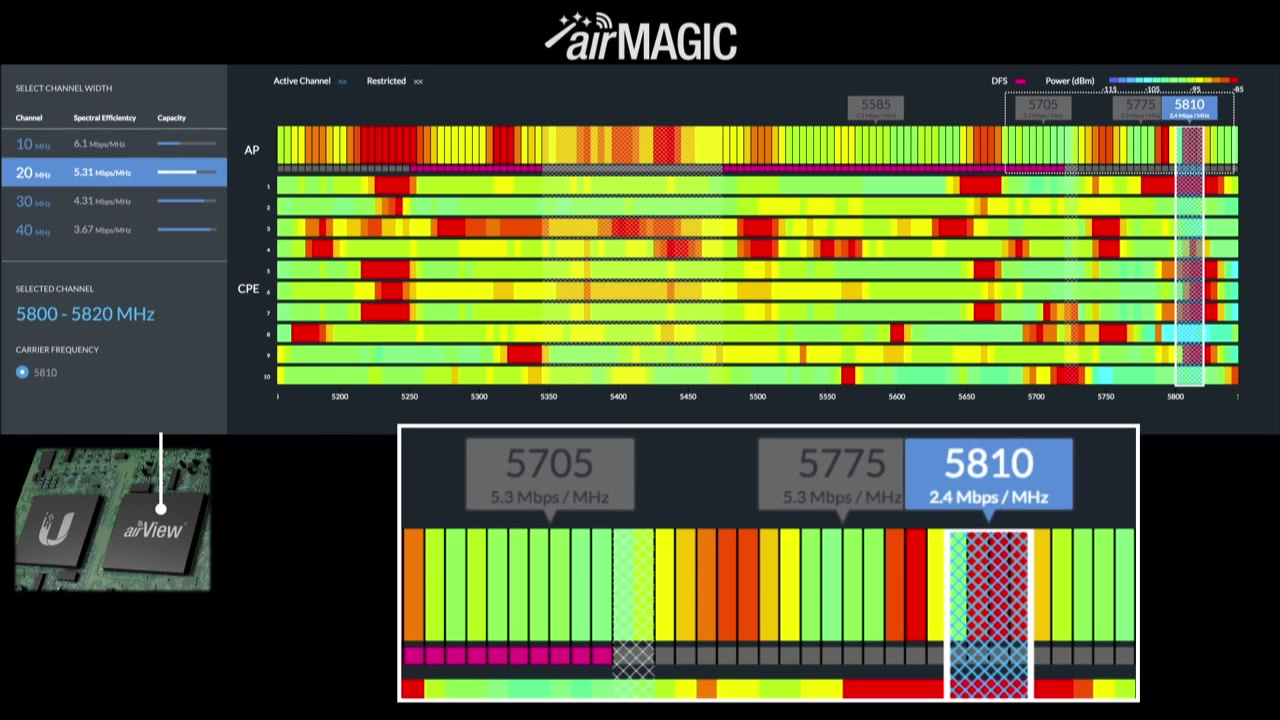The height and width of the screenshot is (720, 1280).
Task: Click the Restricted legend pattern icon
Action: tap(418, 81)
